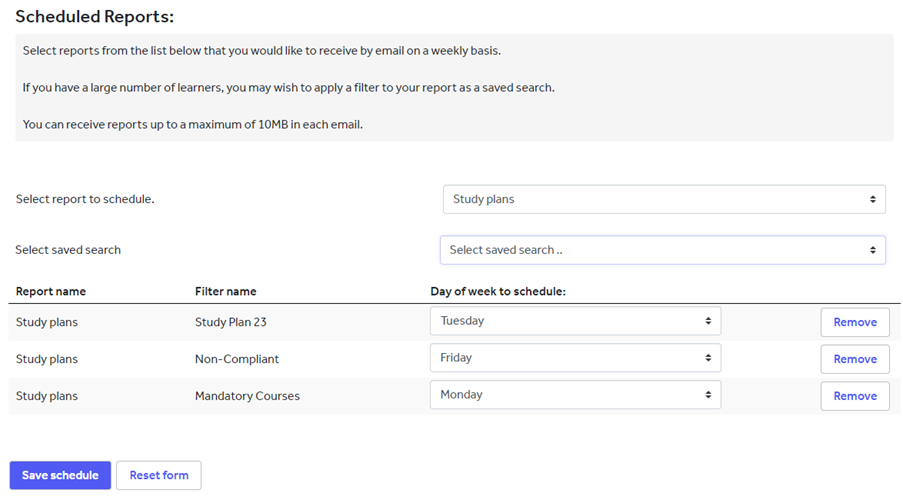Click the 'Select saved search' field label

coord(68,250)
